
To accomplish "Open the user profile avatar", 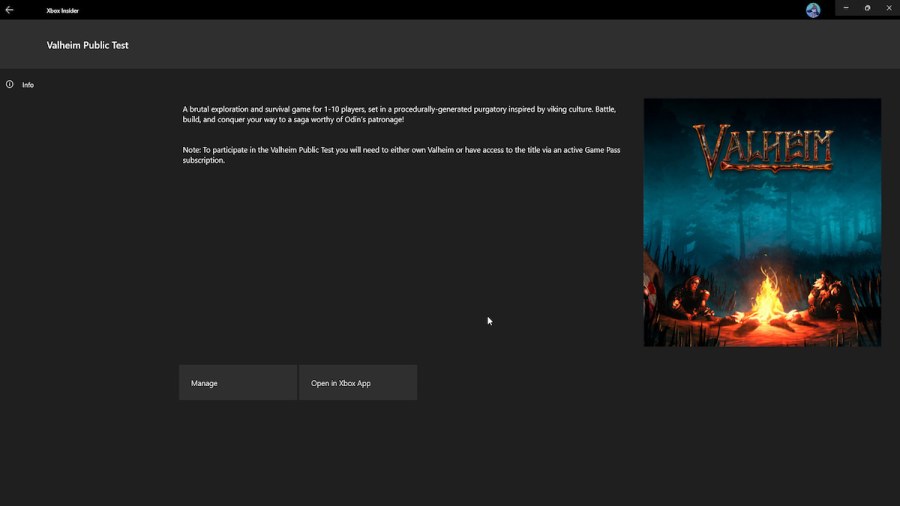I will click(x=813, y=10).
